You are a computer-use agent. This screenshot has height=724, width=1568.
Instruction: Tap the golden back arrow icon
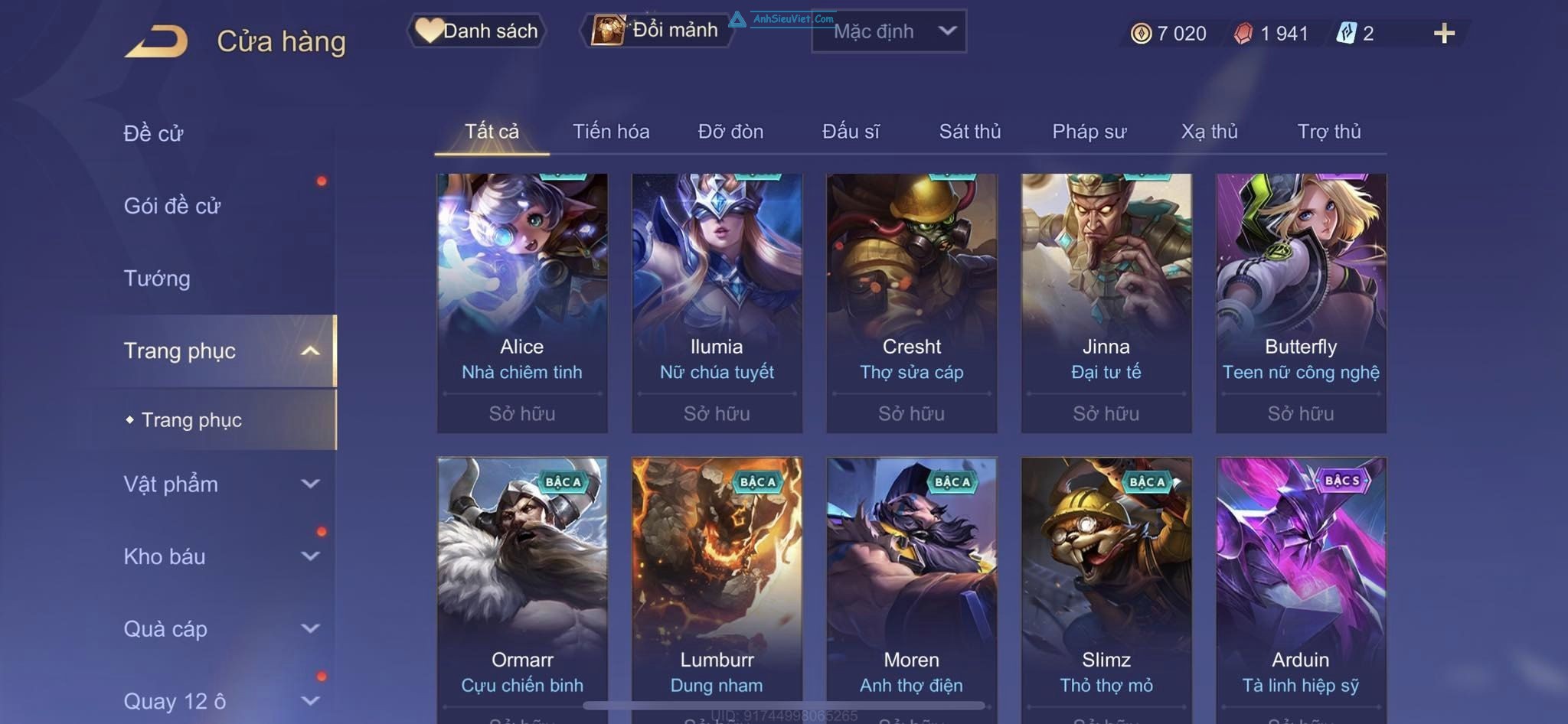156,41
